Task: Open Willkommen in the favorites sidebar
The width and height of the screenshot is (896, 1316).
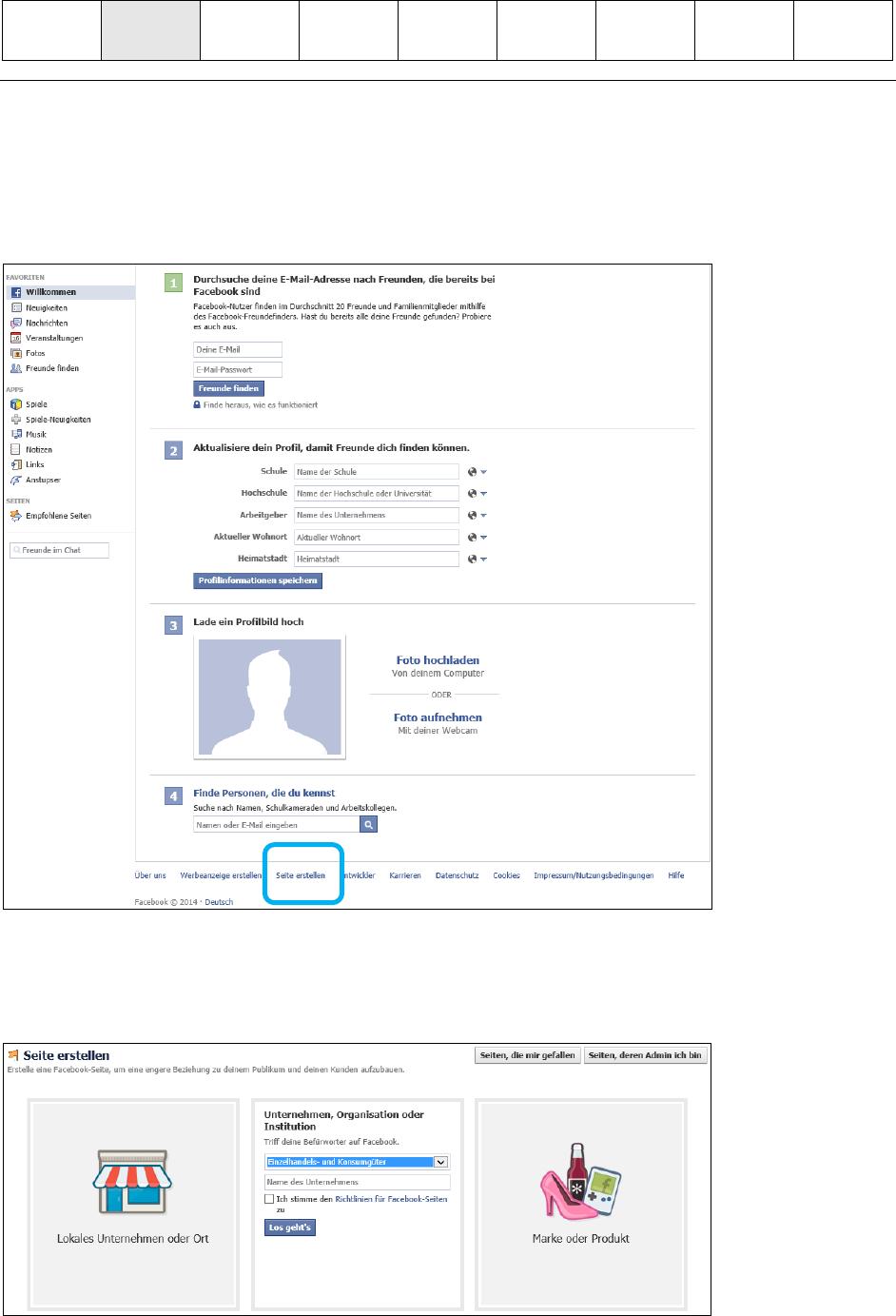Action: click(x=69, y=292)
